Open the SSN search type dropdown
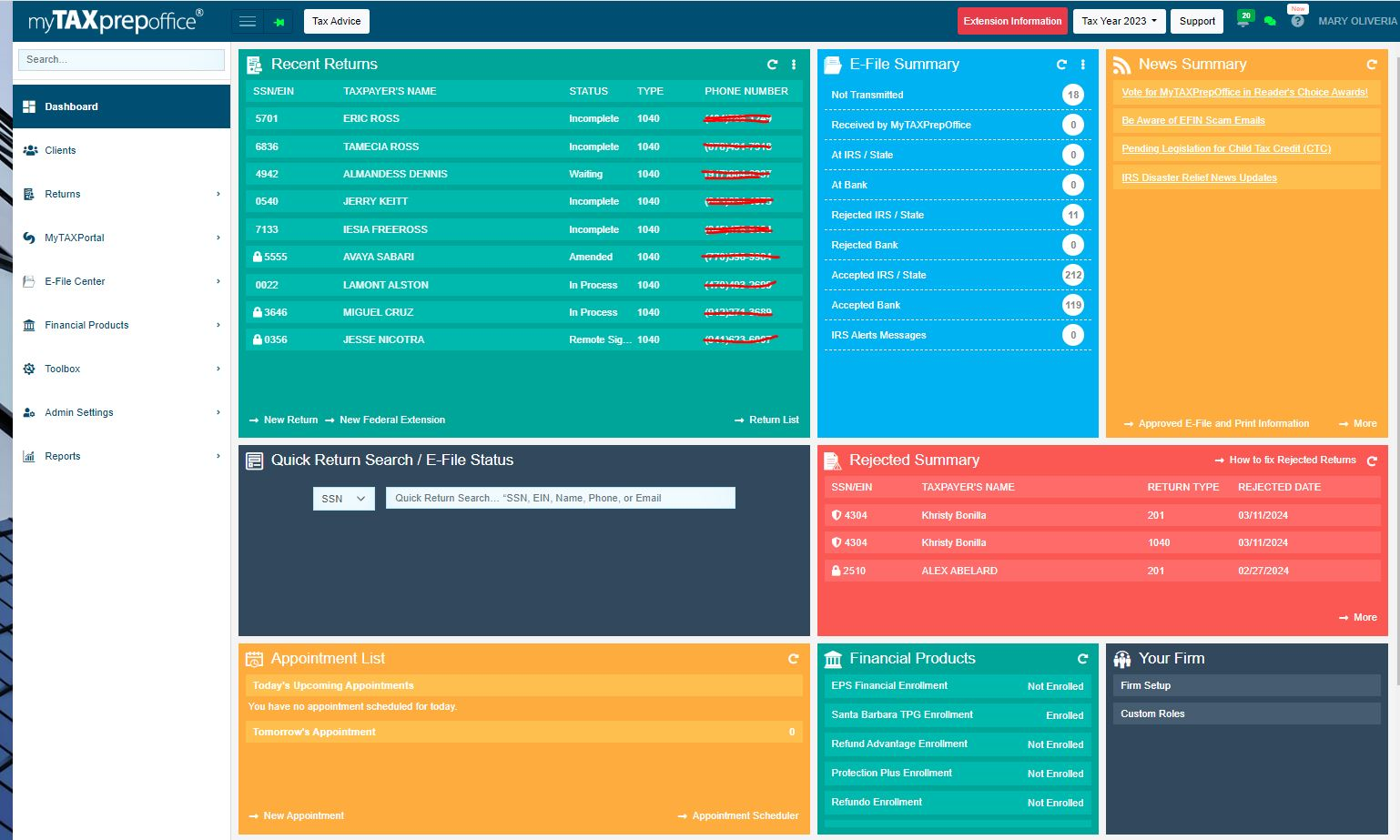Screen dimensions: 1400x840 pyautogui.click(x=343, y=499)
